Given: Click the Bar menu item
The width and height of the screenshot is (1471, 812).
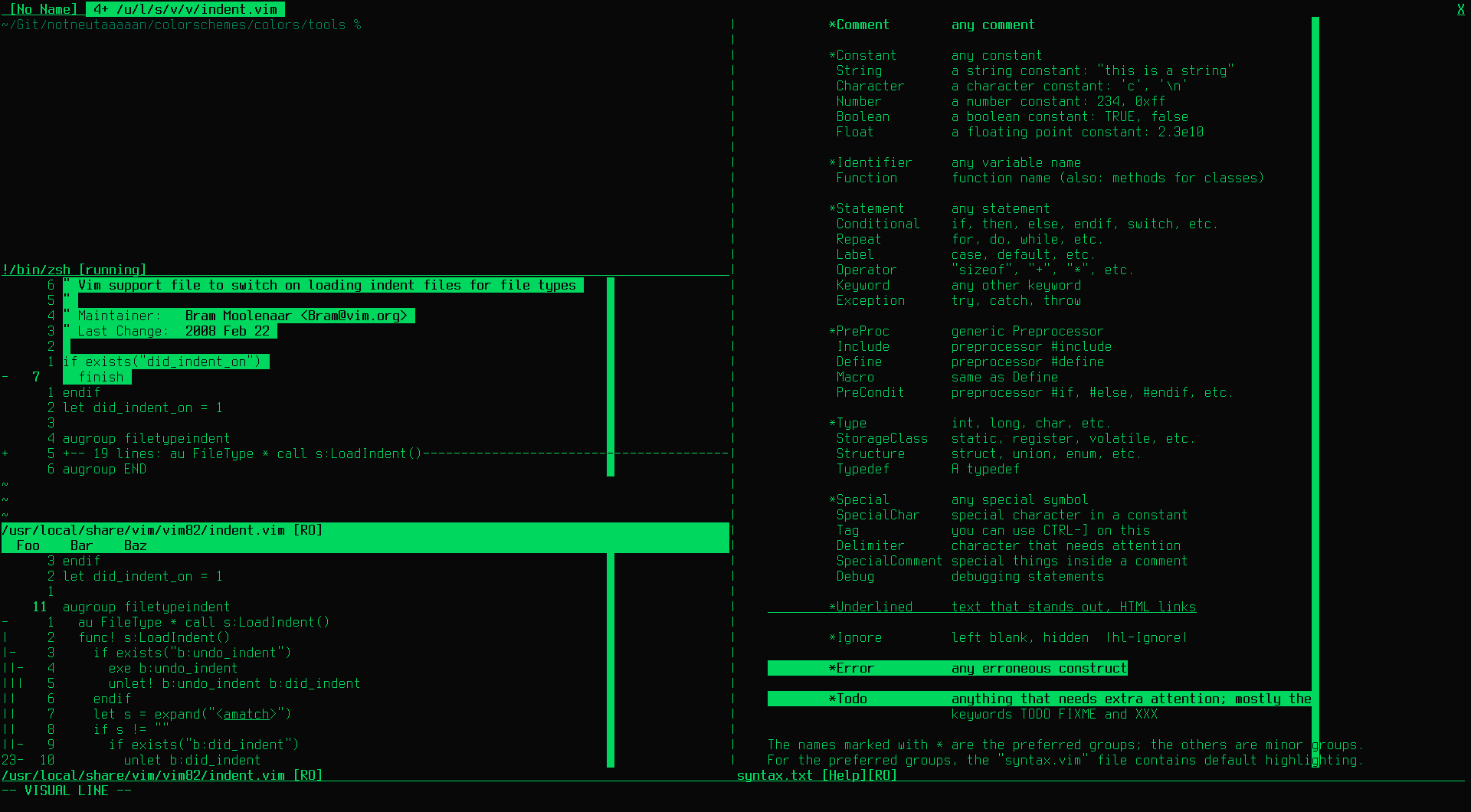Looking at the screenshot, I should pos(80,545).
